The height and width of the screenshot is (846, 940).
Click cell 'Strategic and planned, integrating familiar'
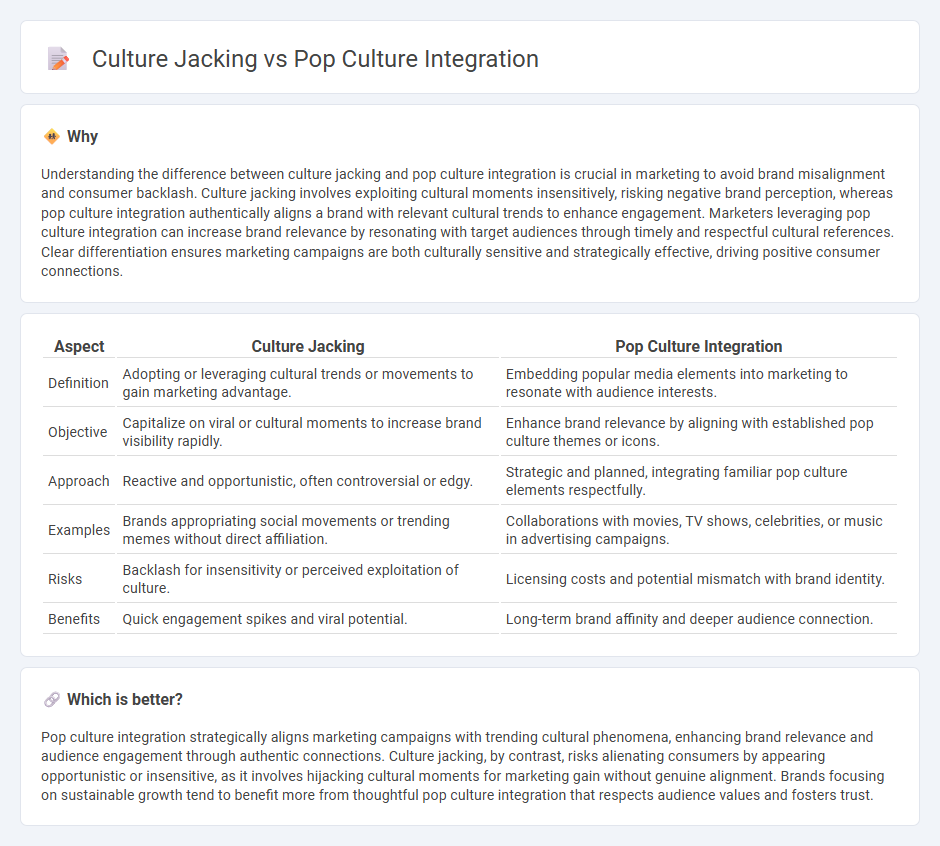click(698, 481)
